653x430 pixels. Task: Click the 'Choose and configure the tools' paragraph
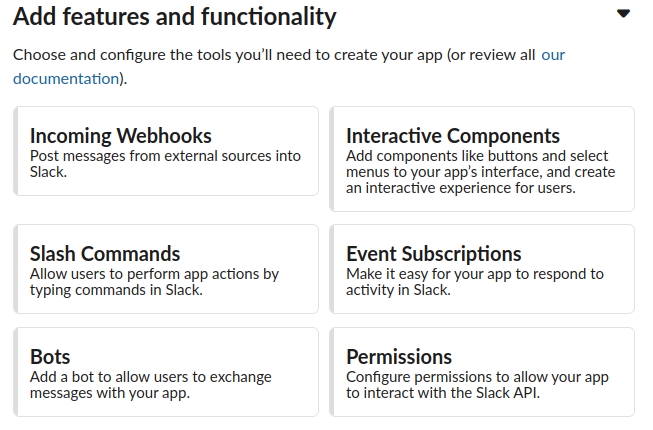tap(289, 67)
